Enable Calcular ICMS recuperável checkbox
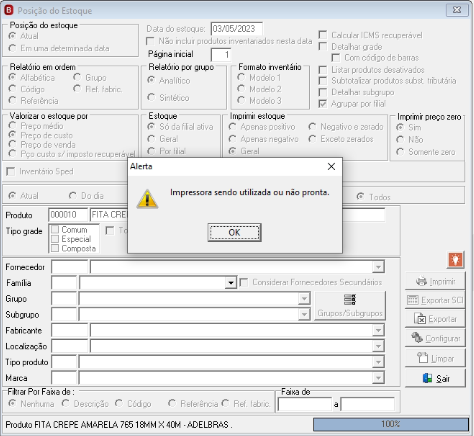This screenshot has width=474, height=436. coord(323,35)
